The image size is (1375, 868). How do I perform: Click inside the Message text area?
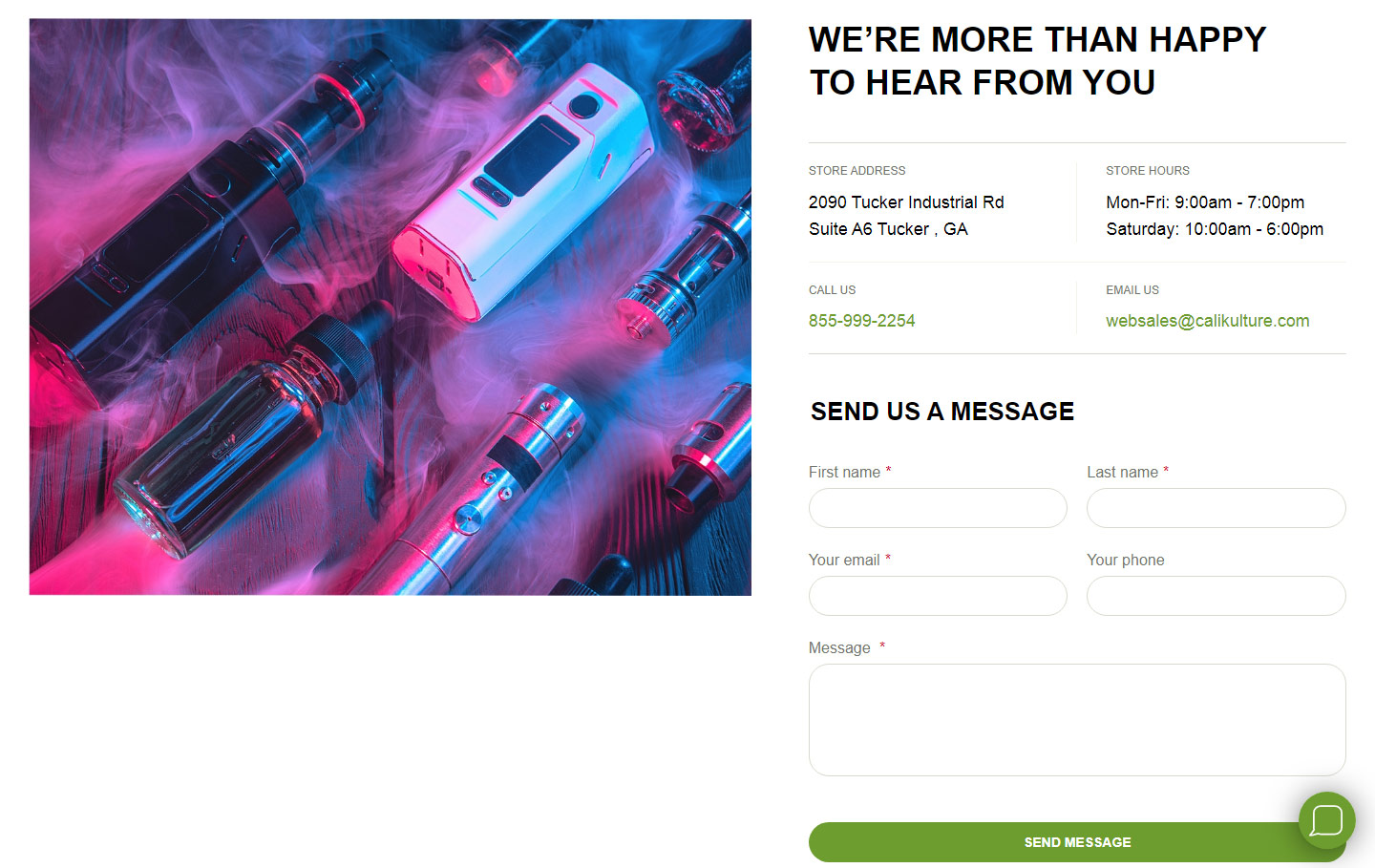(1077, 720)
